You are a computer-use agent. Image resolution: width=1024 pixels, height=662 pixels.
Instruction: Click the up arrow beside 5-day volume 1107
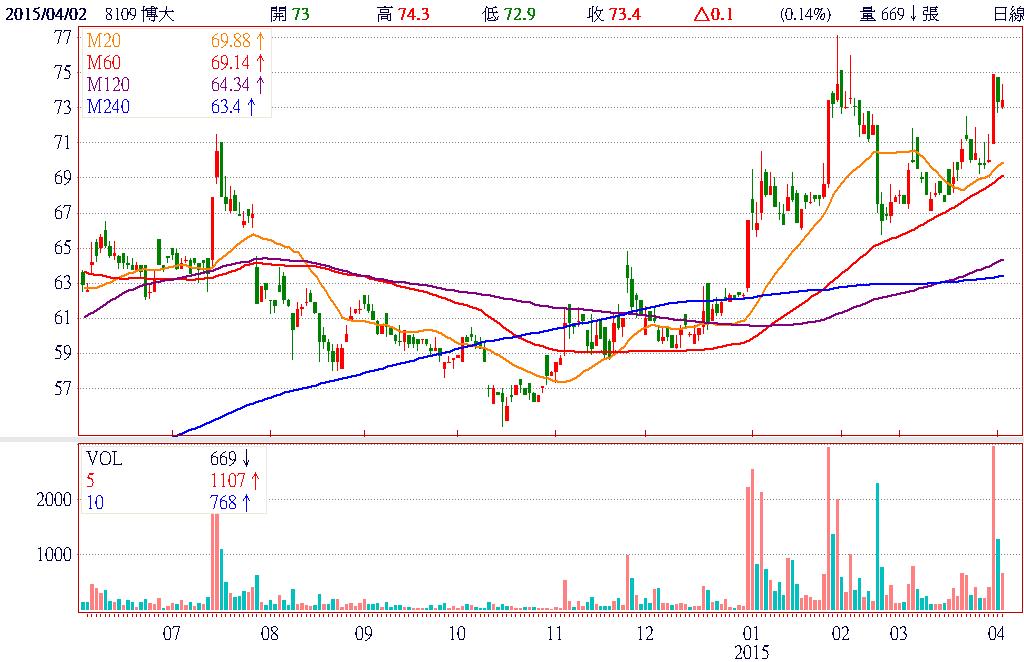tap(252, 481)
